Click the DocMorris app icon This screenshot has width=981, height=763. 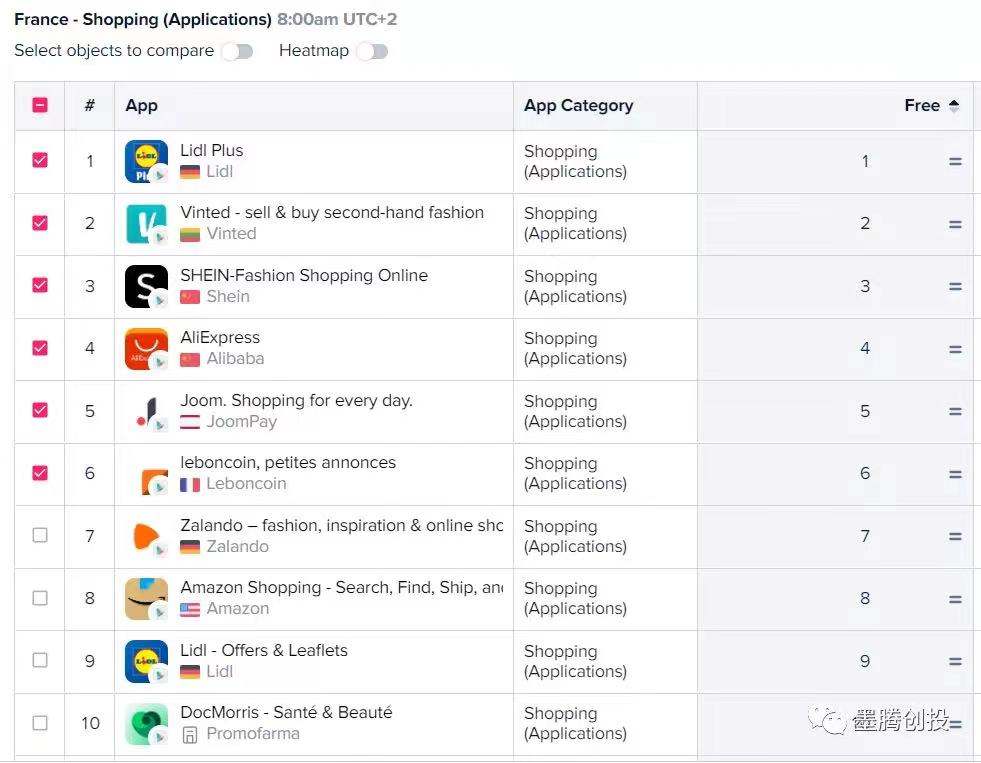[x=146, y=724]
